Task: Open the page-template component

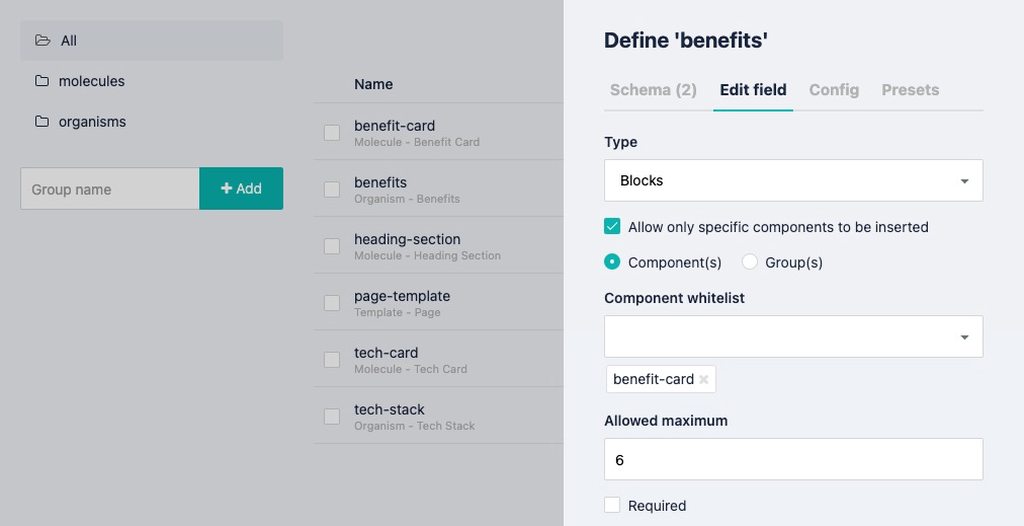Action: [402, 296]
